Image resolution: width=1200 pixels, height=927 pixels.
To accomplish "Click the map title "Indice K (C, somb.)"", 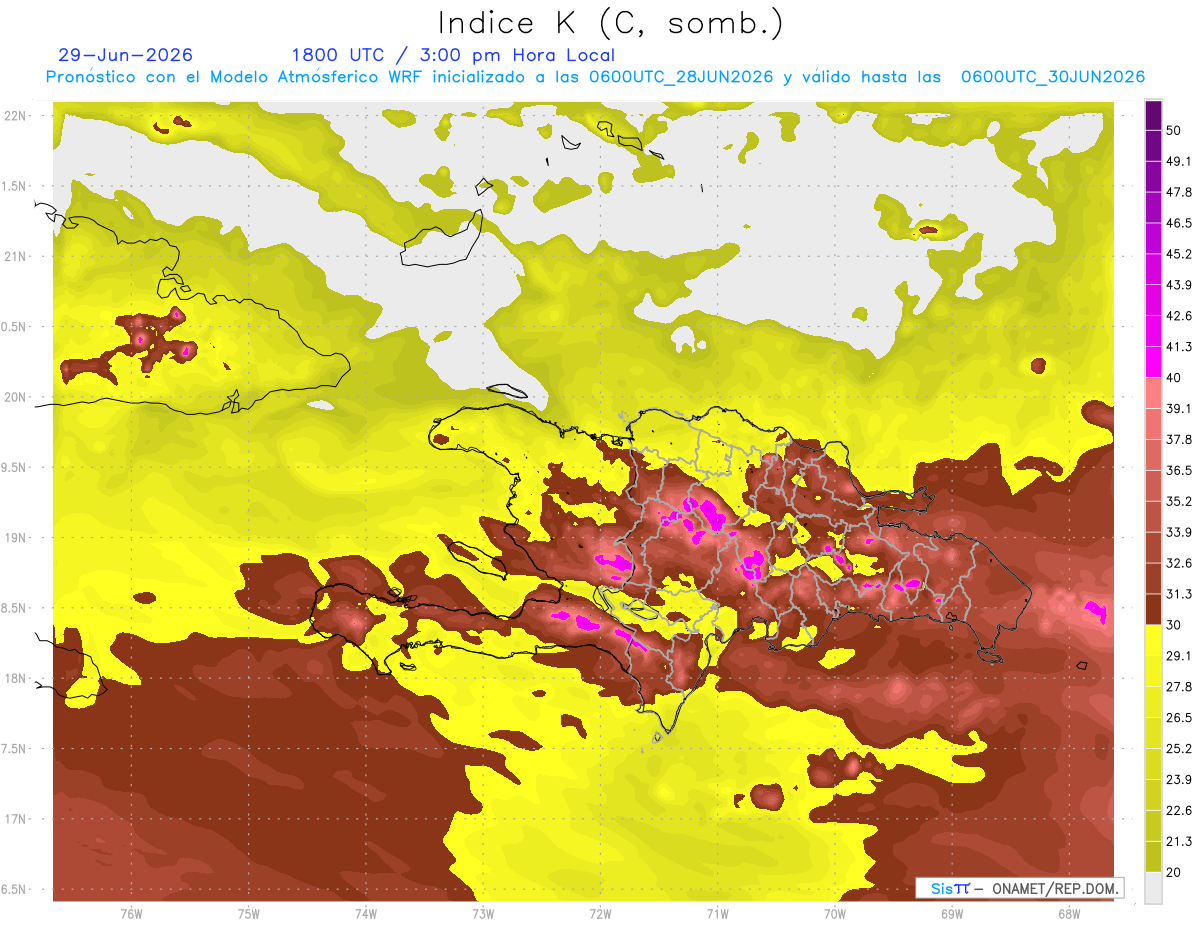I will 611,23.
